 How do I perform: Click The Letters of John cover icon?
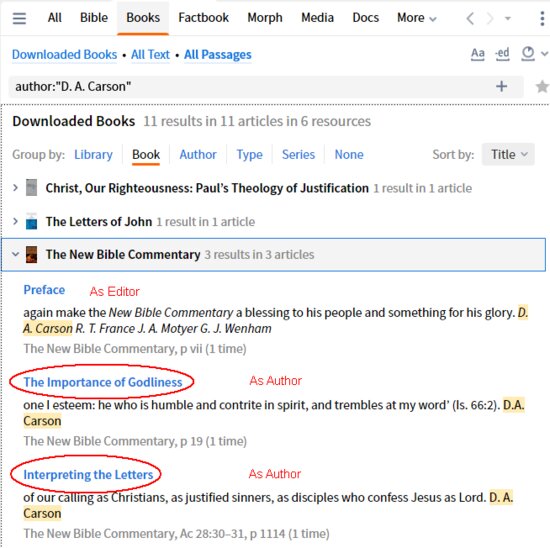pyautogui.click(x=32, y=221)
